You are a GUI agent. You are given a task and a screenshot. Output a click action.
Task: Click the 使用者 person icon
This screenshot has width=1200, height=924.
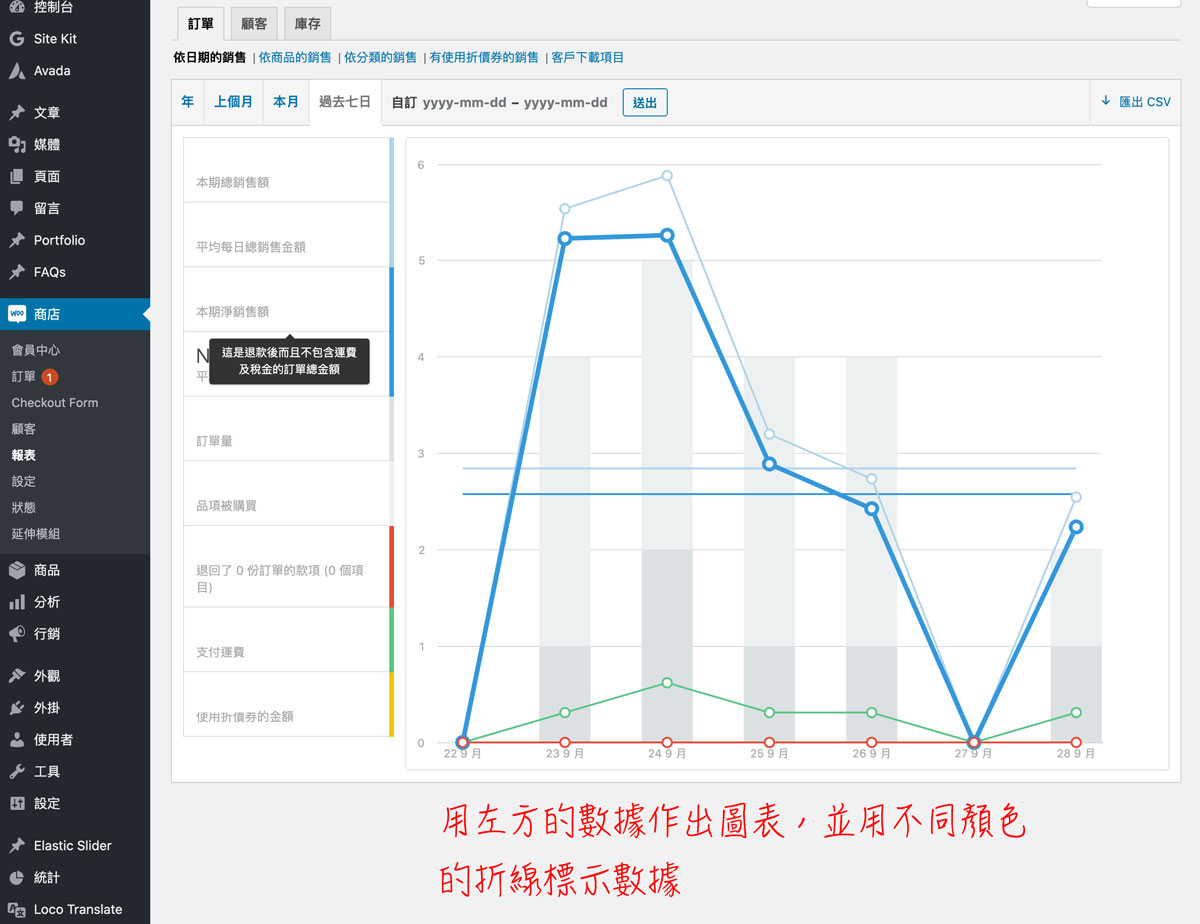17,740
